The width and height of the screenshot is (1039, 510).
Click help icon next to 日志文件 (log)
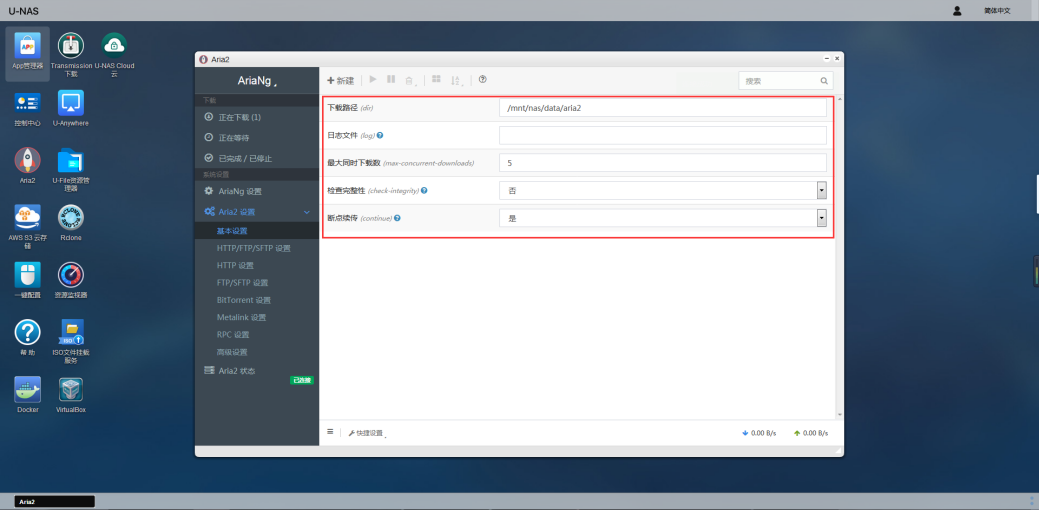pos(380,135)
